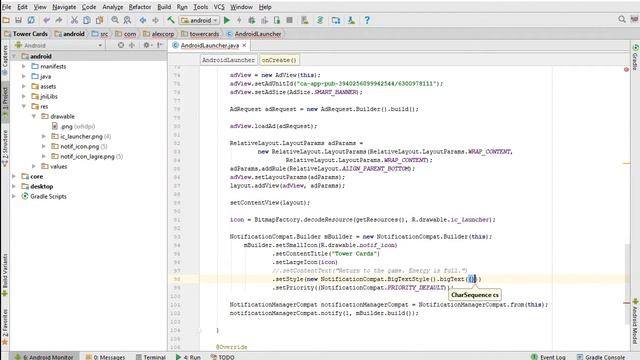The image size is (640, 360).
Task: Click the Help question mark icon
Action: pyautogui.click(x=367, y=20)
